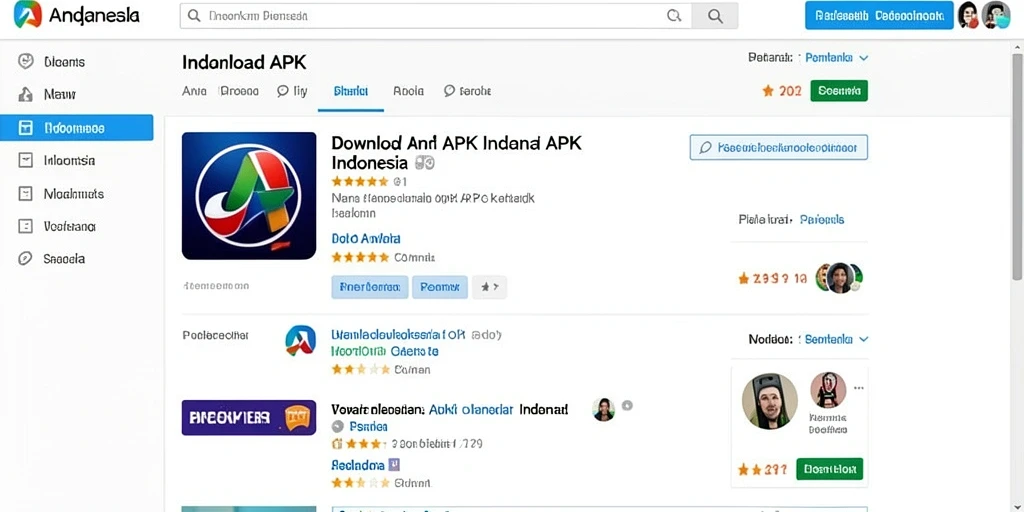The width and height of the screenshot is (1024, 512).
Task: Open the smaller round avatar in card
Action: 828,390
